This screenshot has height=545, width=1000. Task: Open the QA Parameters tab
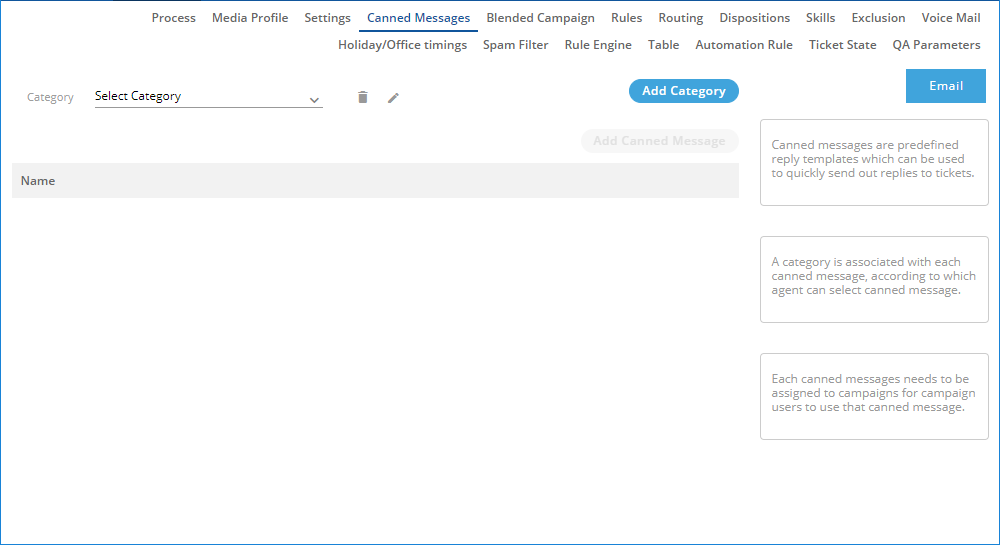click(936, 45)
